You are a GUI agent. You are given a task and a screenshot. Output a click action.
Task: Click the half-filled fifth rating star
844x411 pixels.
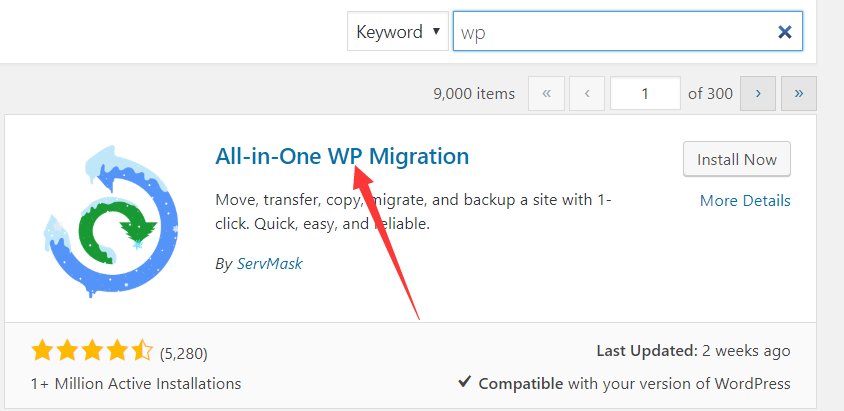(142, 351)
